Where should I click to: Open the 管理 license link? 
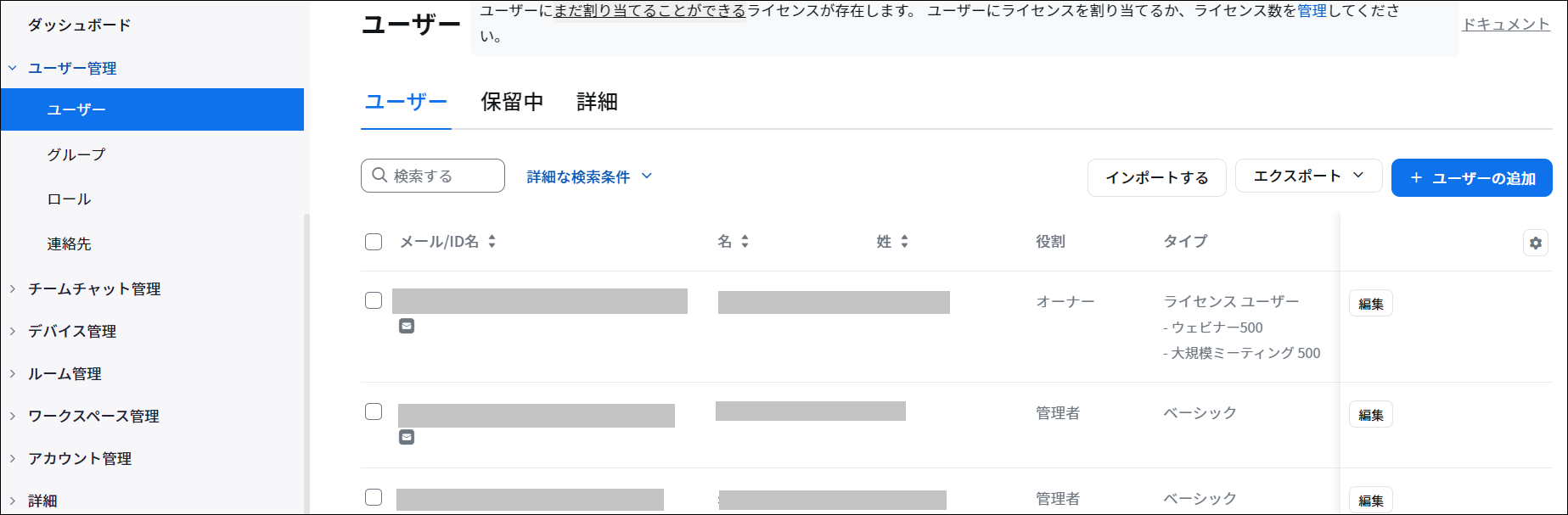coord(1312,11)
